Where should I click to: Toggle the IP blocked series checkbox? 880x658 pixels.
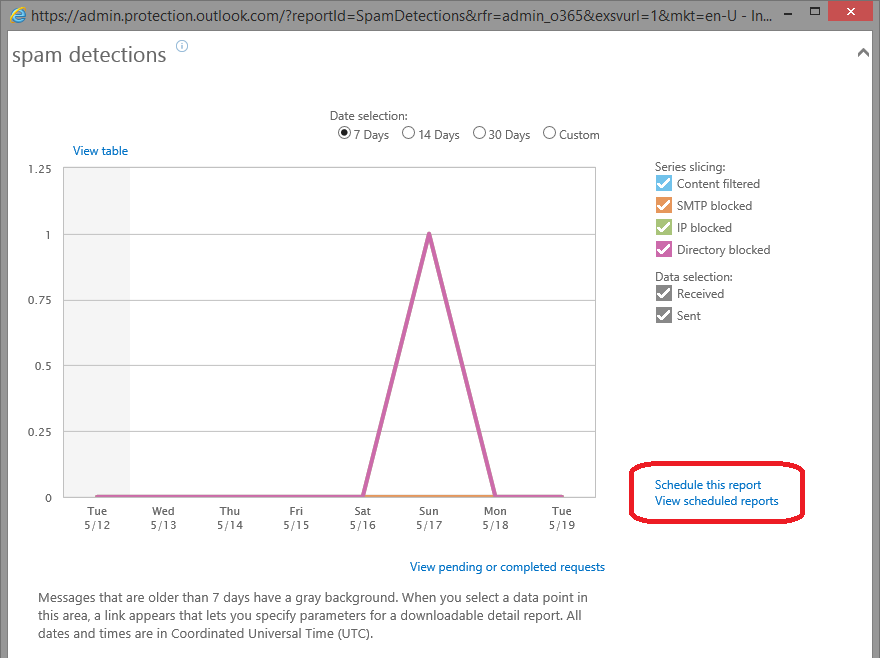[663, 227]
